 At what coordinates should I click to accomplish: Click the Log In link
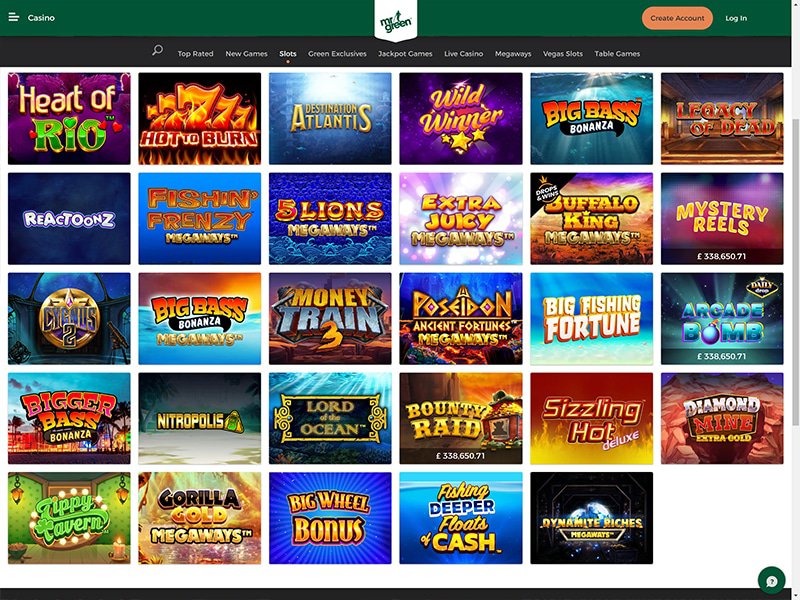(x=736, y=18)
